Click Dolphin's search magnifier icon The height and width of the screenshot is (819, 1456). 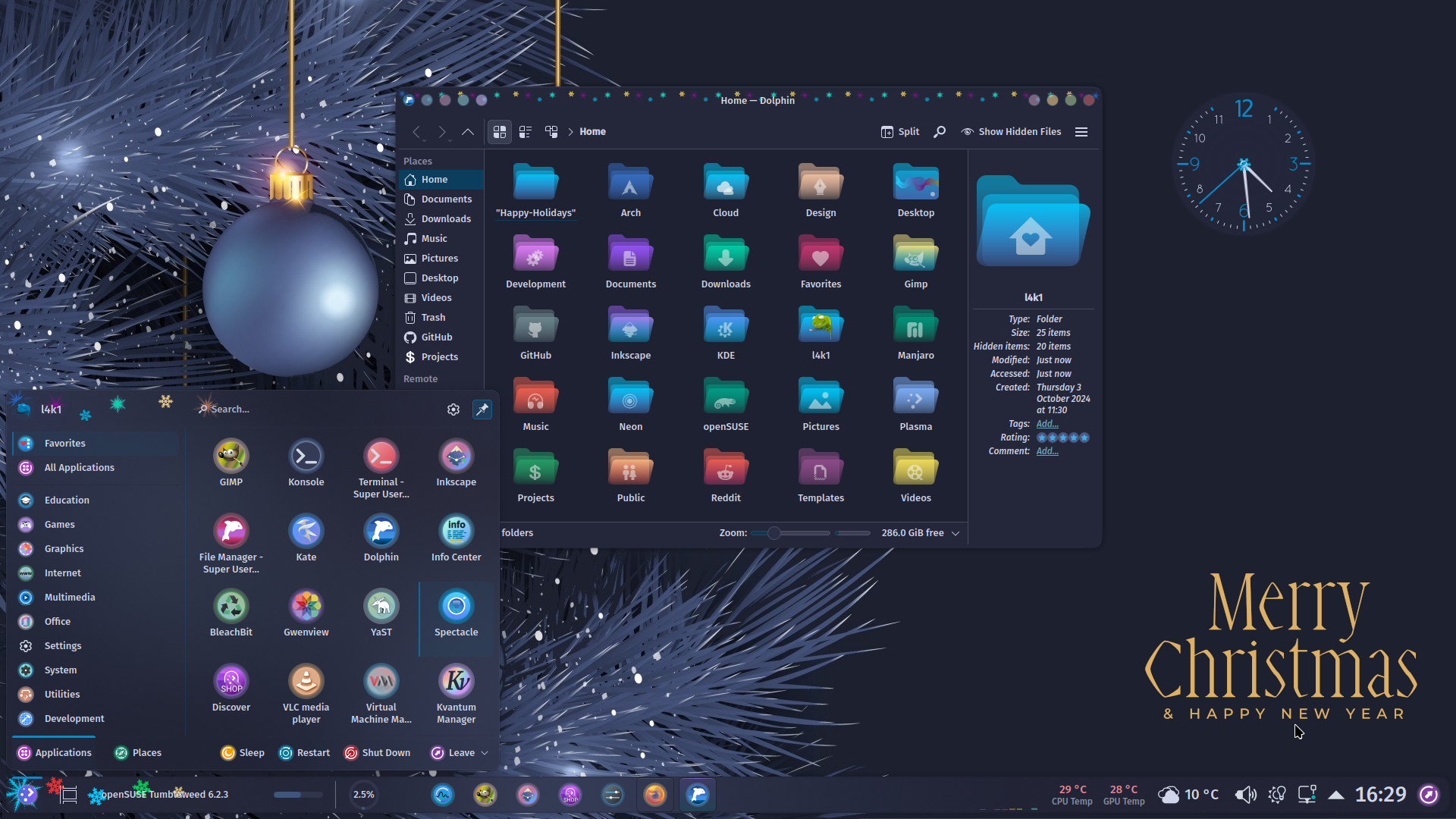[940, 132]
